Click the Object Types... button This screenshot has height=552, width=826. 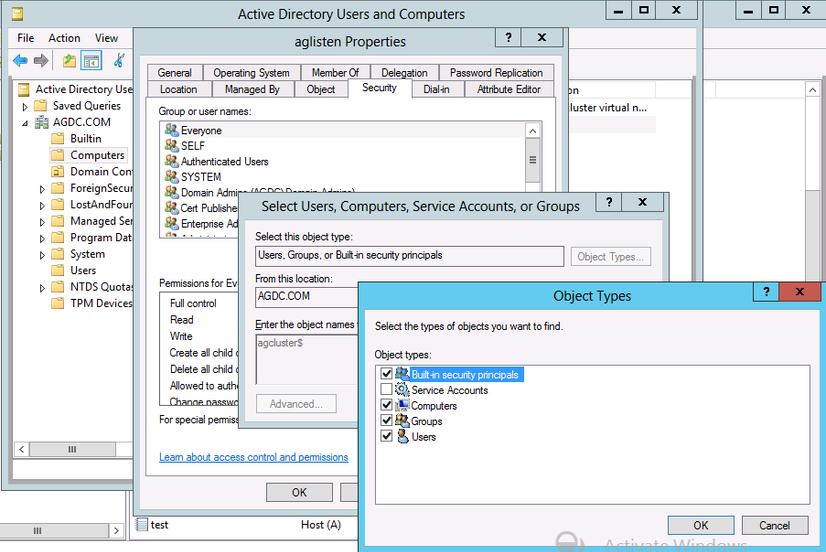tap(611, 257)
